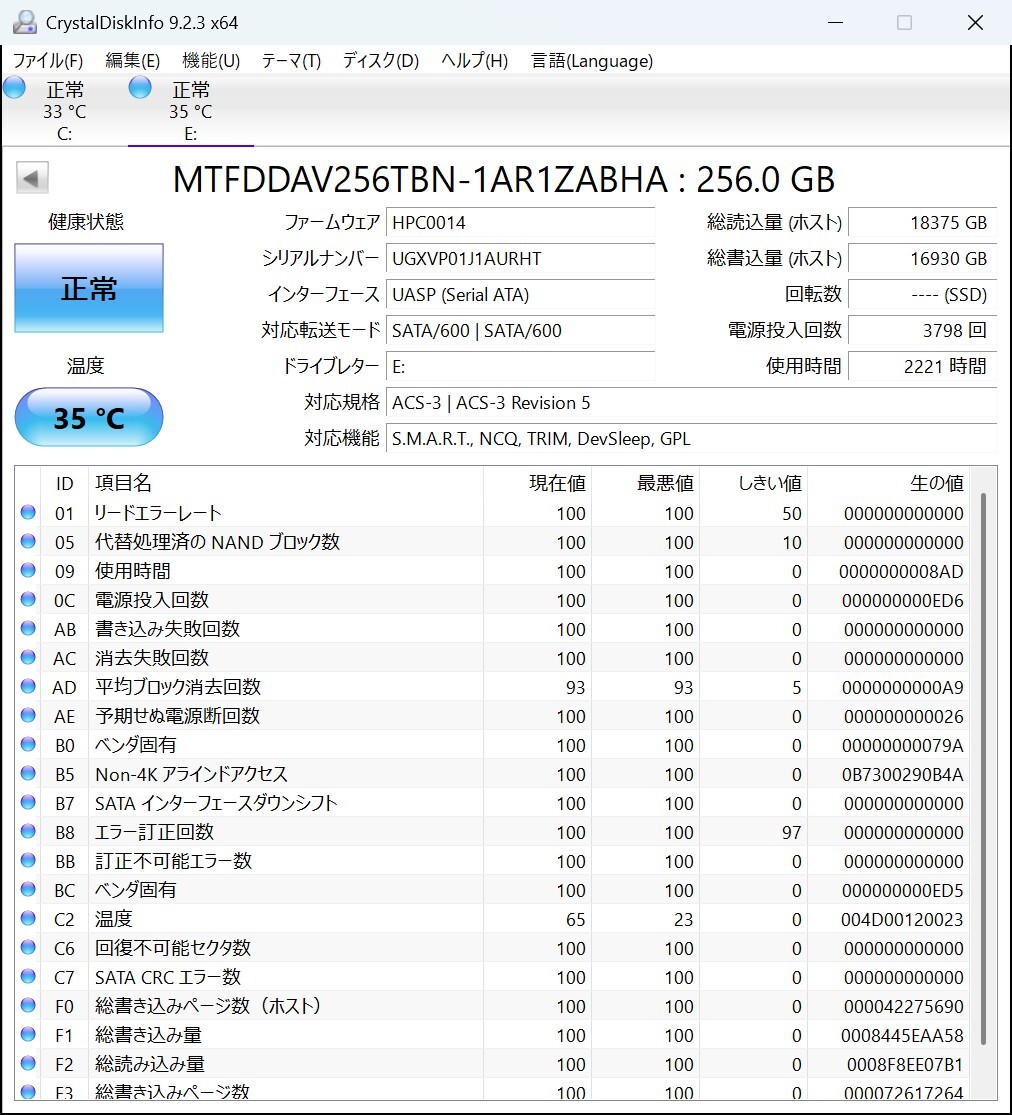Click status orb for 09 使用時間 row
1012x1115 pixels.
(x=28, y=570)
